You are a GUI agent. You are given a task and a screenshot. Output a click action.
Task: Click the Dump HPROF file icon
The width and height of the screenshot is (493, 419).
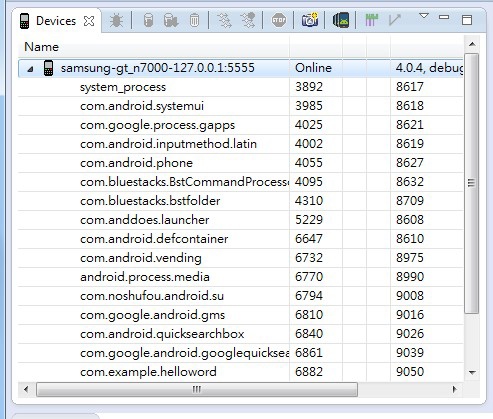171,21
